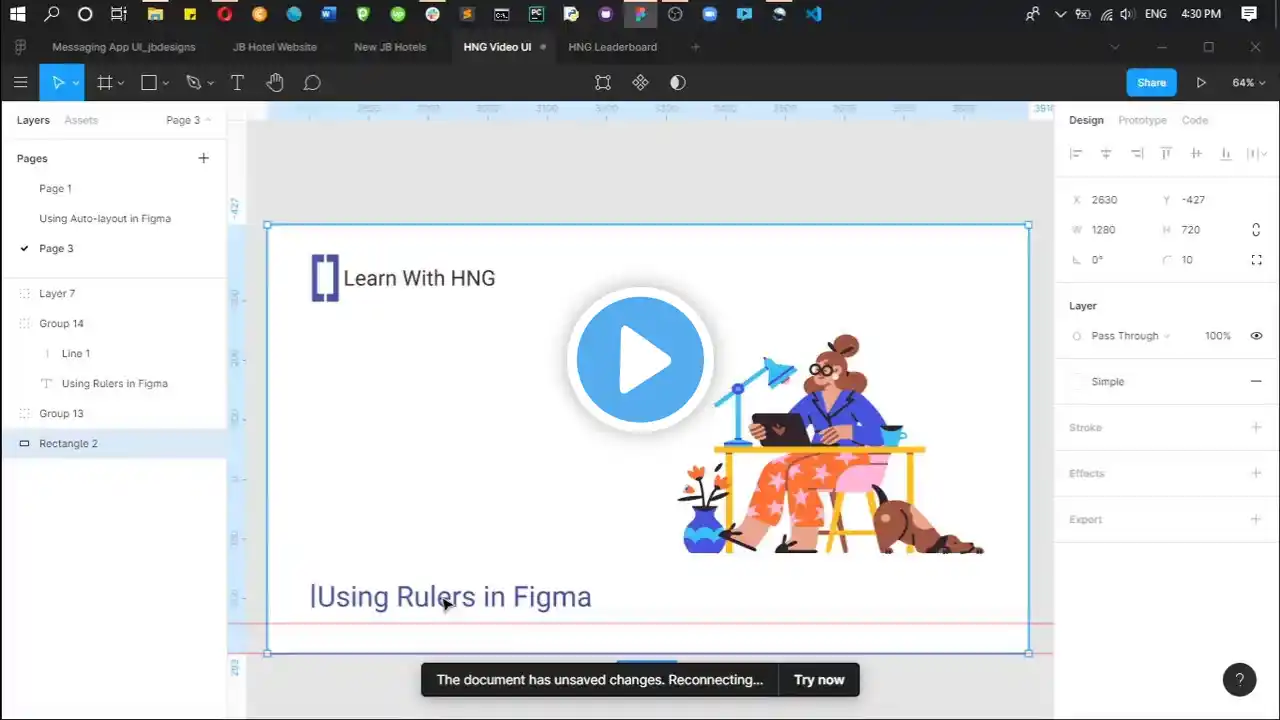The width and height of the screenshot is (1280, 720).
Task: Click the Use as Mask icon
Action: click(678, 83)
